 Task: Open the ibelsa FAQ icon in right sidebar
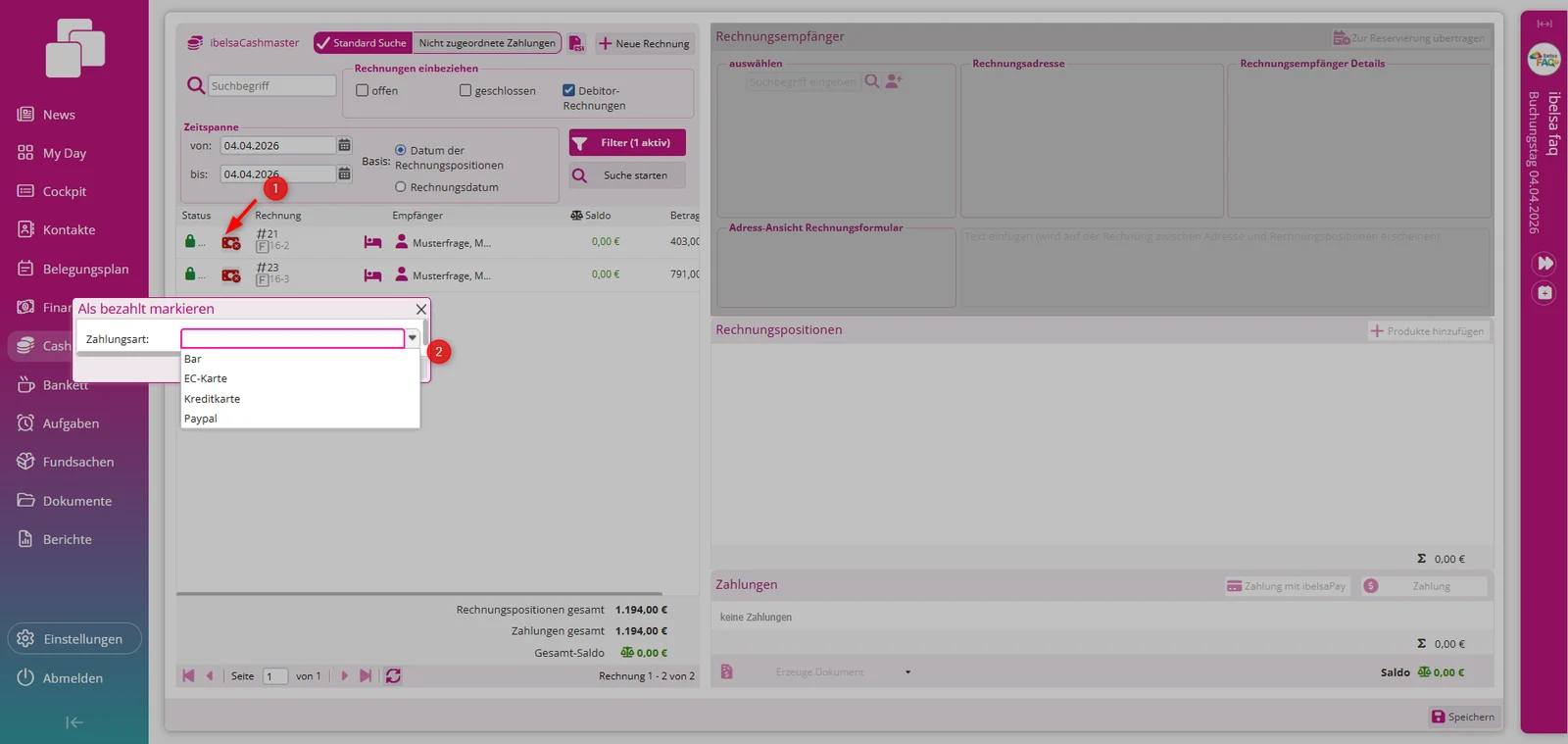click(1544, 60)
